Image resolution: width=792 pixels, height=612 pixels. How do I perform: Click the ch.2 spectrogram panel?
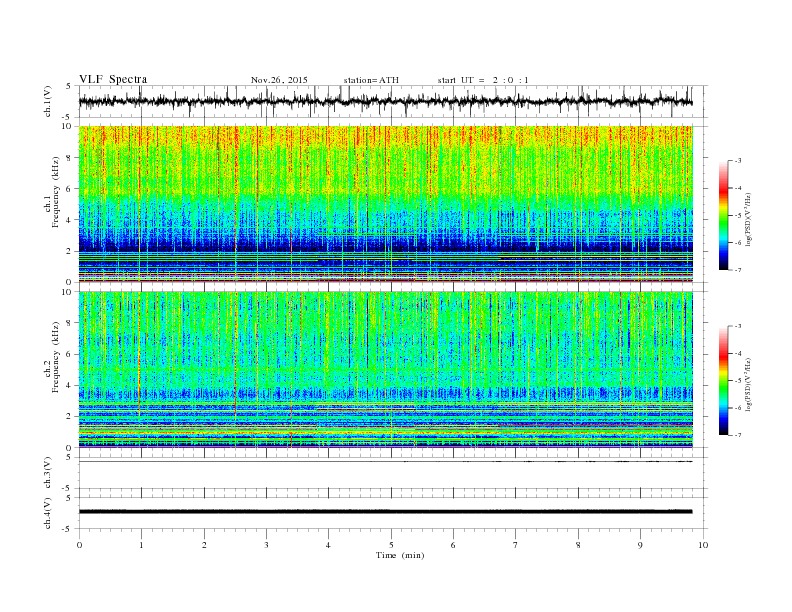(x=386, y=370)
